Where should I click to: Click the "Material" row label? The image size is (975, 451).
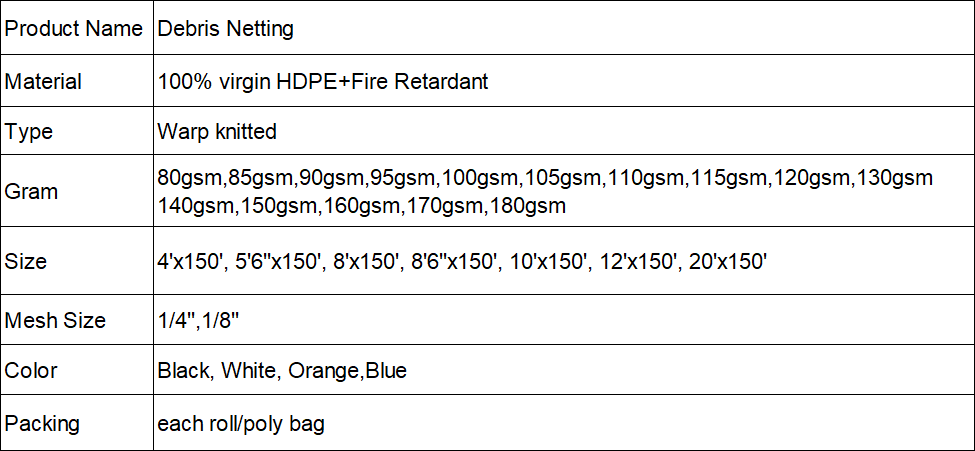(43, 82)
